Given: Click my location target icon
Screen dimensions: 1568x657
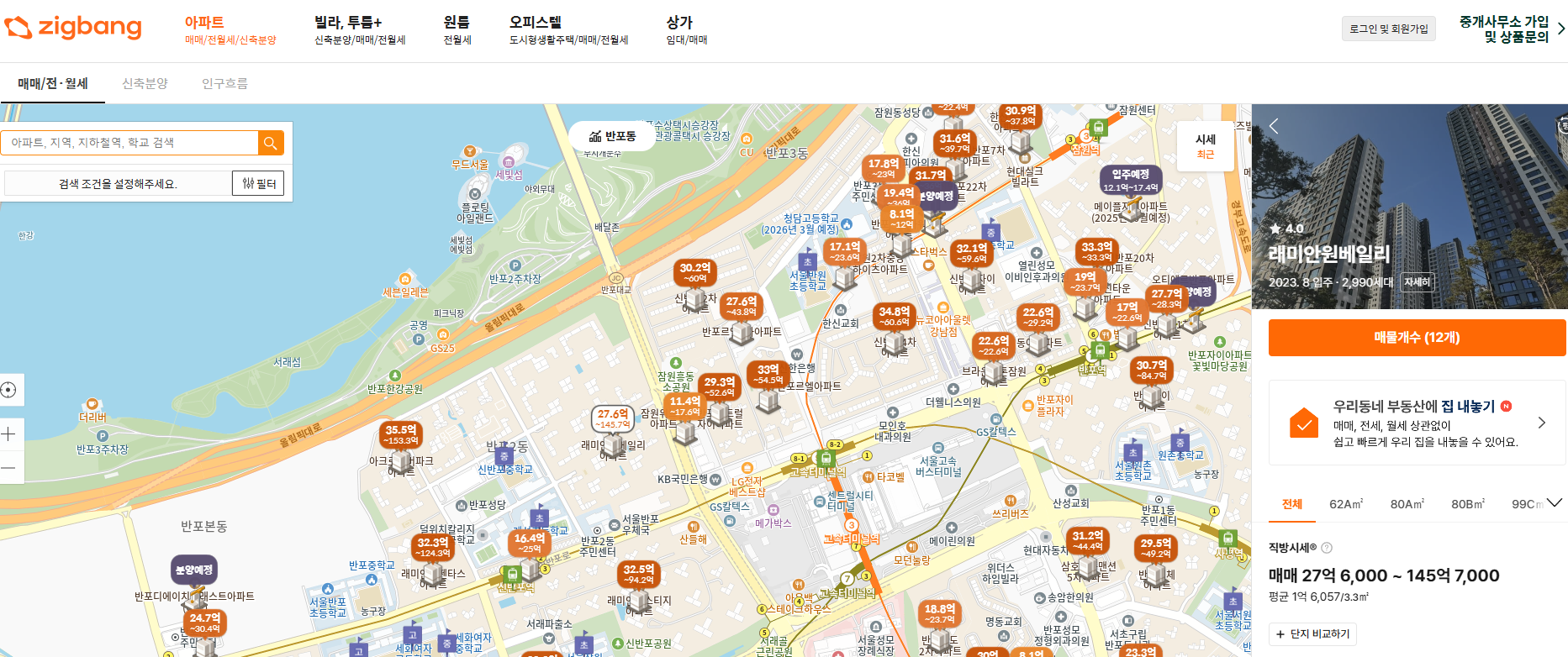Looking at the screenshot, I should point(9,390).
